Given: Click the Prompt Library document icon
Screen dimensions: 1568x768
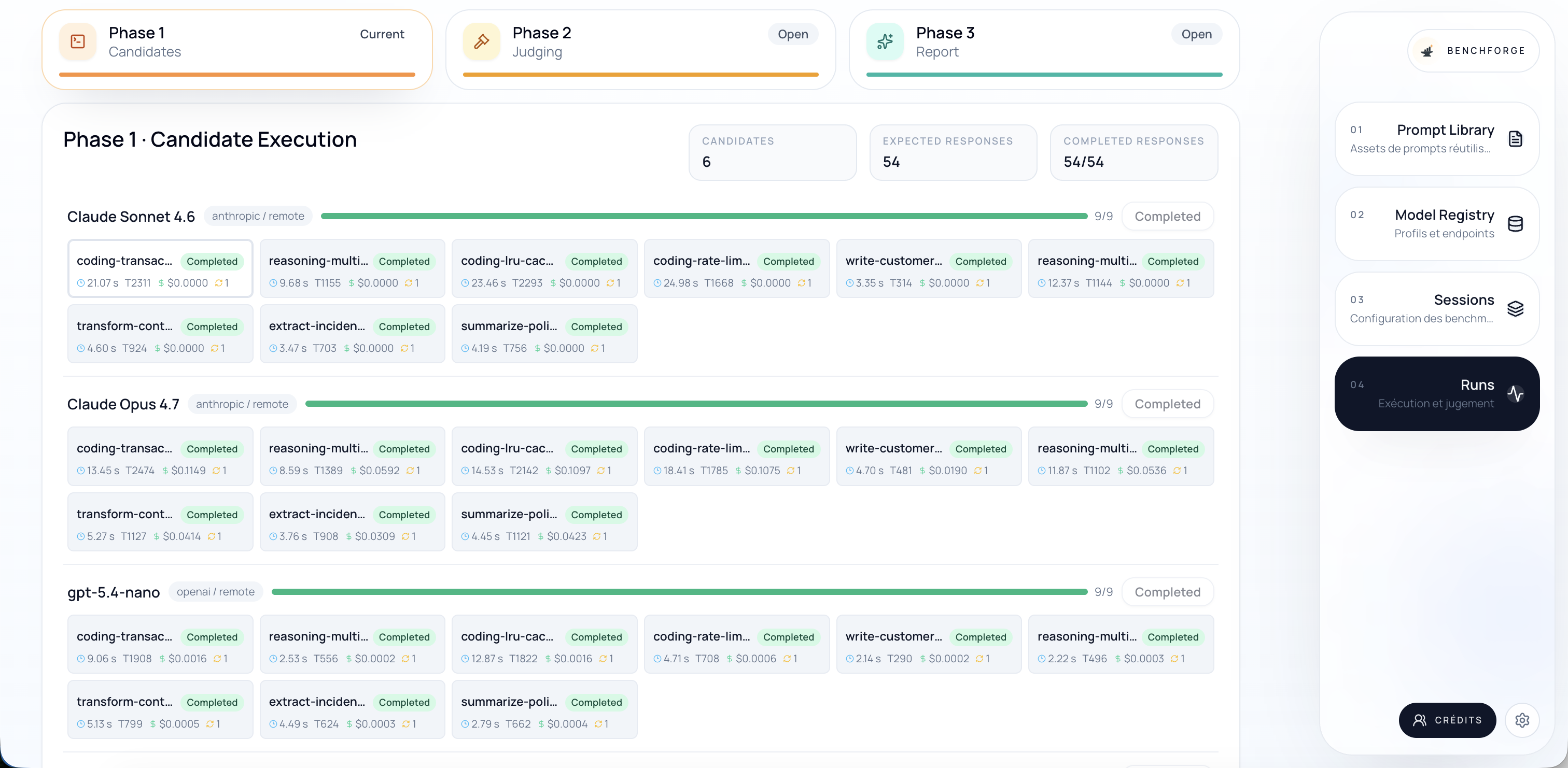Looking at the screenshot, I should 1515,139.
